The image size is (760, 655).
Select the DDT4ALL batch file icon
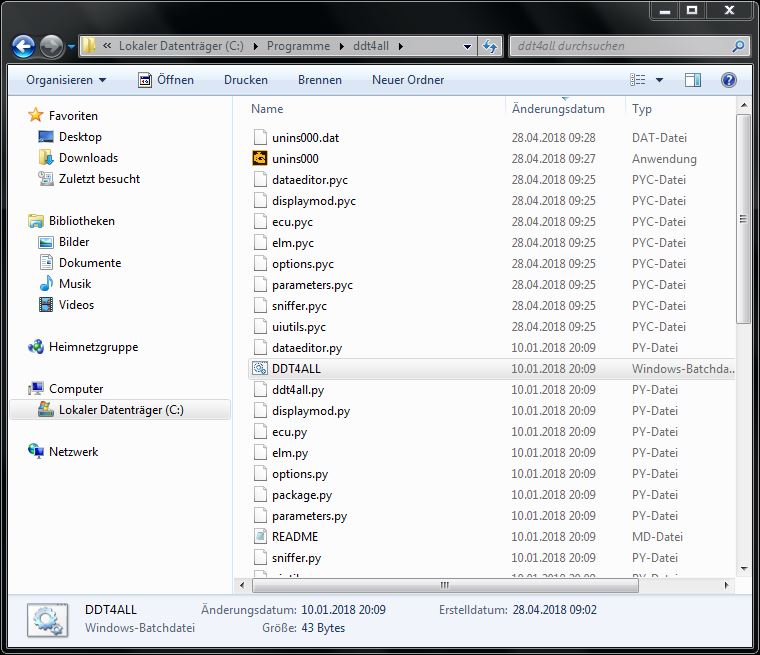point(259,369)
